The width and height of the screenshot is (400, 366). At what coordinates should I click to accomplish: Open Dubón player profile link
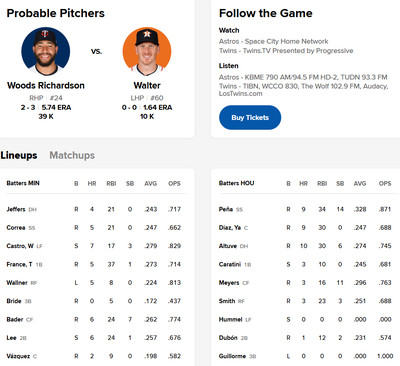pyautogui.click(x=228, y=338)
